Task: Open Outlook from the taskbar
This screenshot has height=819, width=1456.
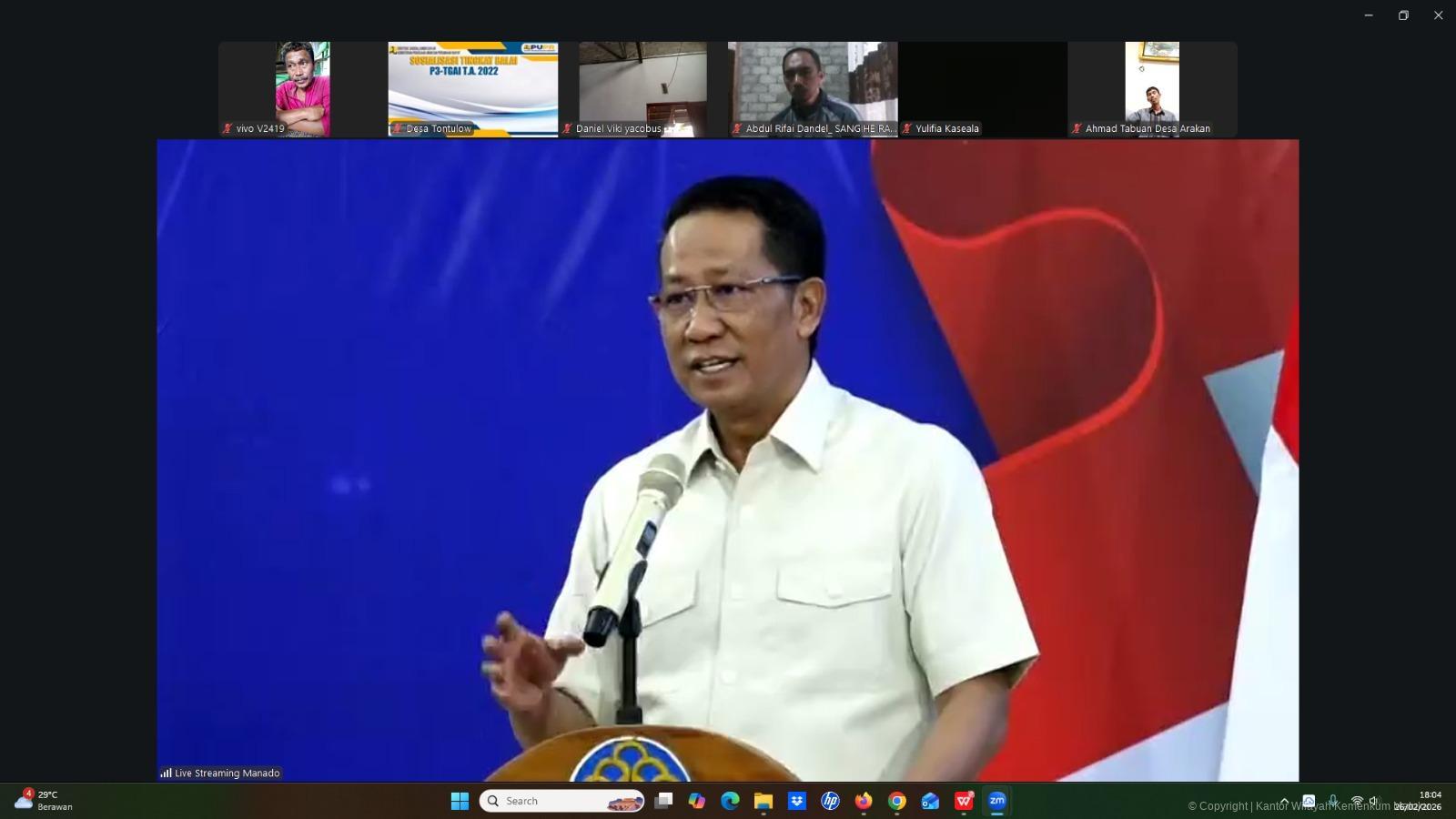Action: [930, 801]
